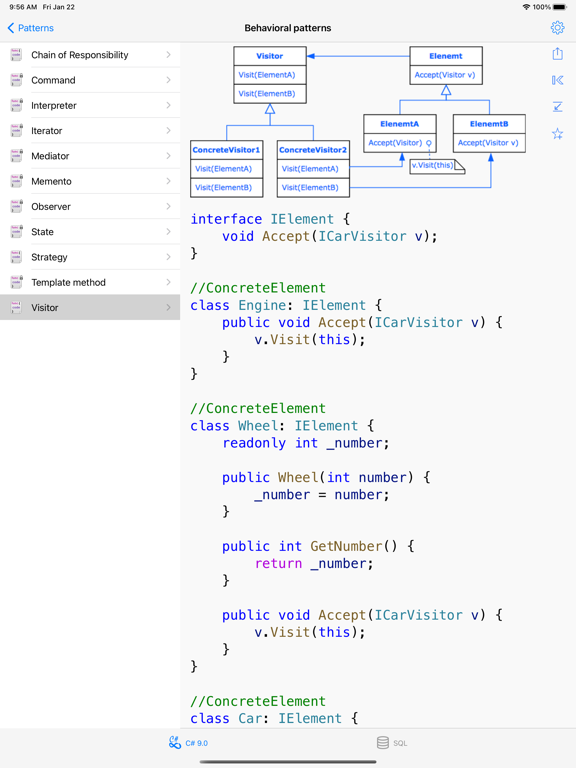
Task: Click the Chain of Responsibility row icon
Action: 17,55
